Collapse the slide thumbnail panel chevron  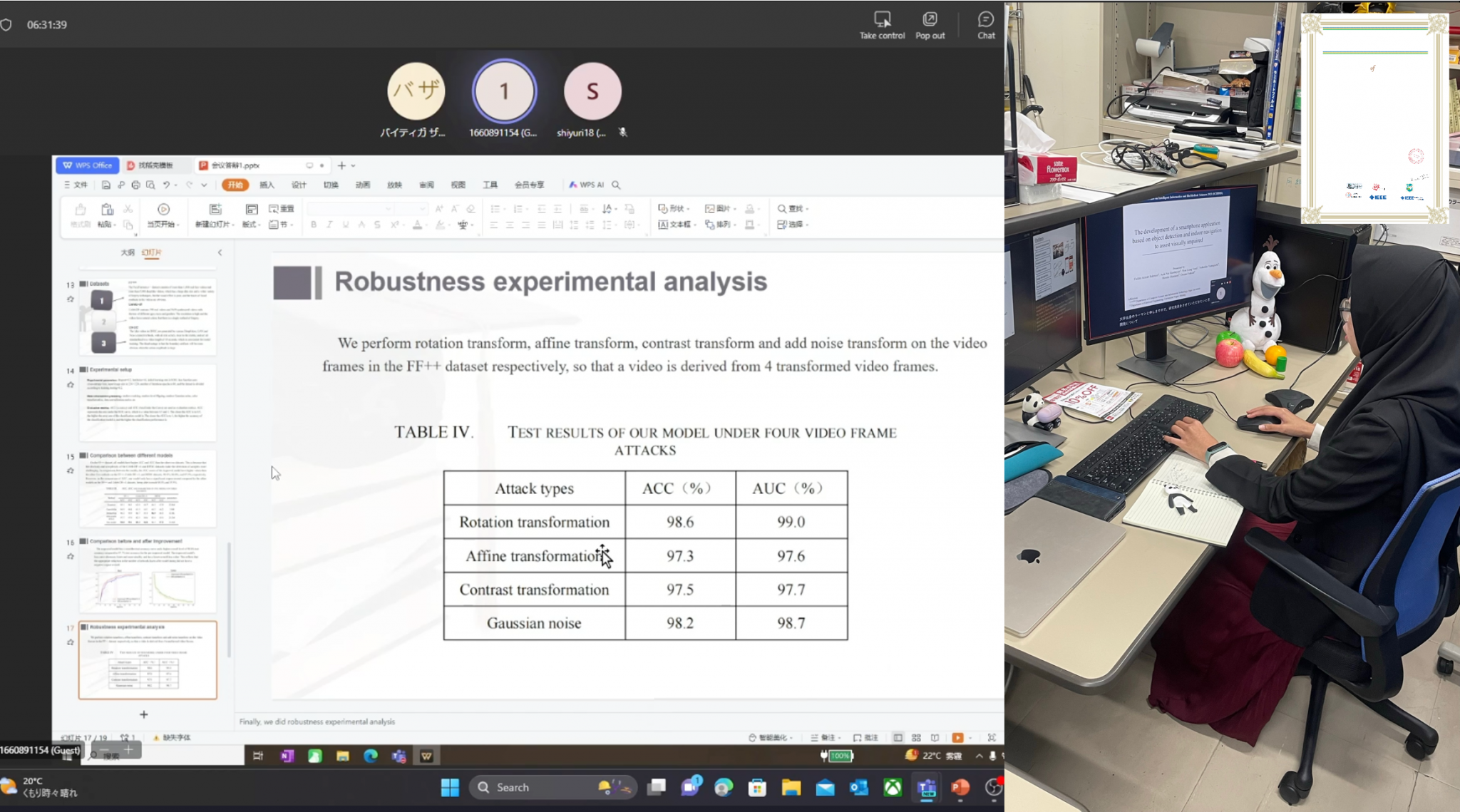(x=220, y=252)
